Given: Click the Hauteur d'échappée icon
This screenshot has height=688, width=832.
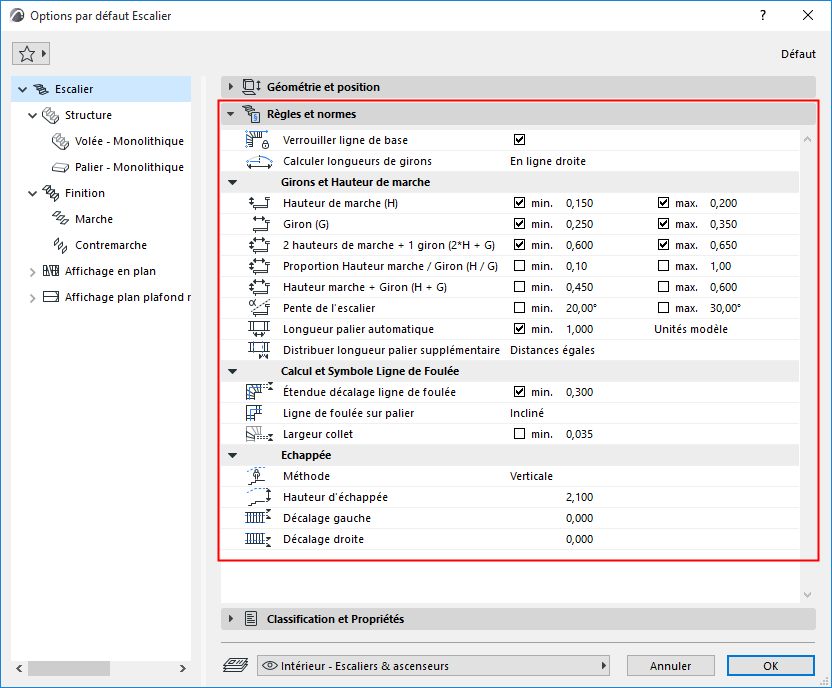Looking at the screenshot, I should pyautogui.click(x=259, y=497).
